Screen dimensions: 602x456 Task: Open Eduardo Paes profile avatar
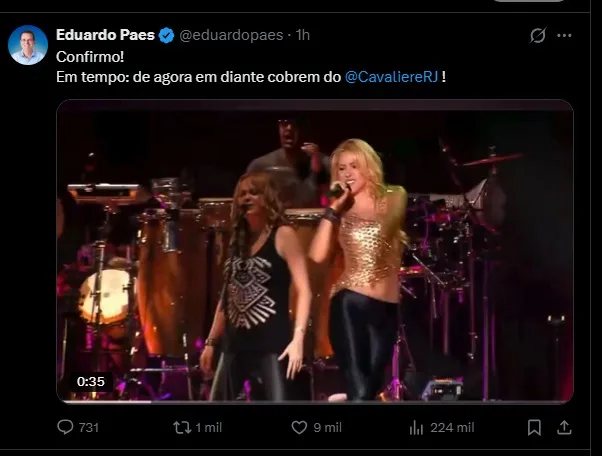(x=28, y=45)
